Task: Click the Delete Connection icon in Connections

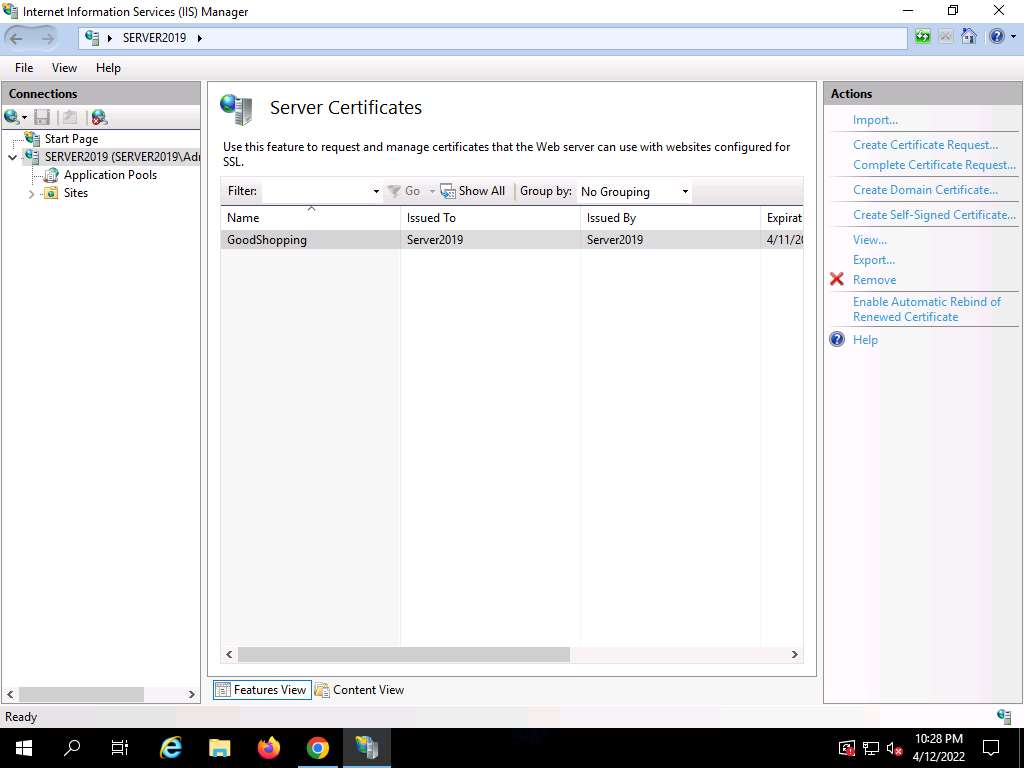Action: point(98,118)
